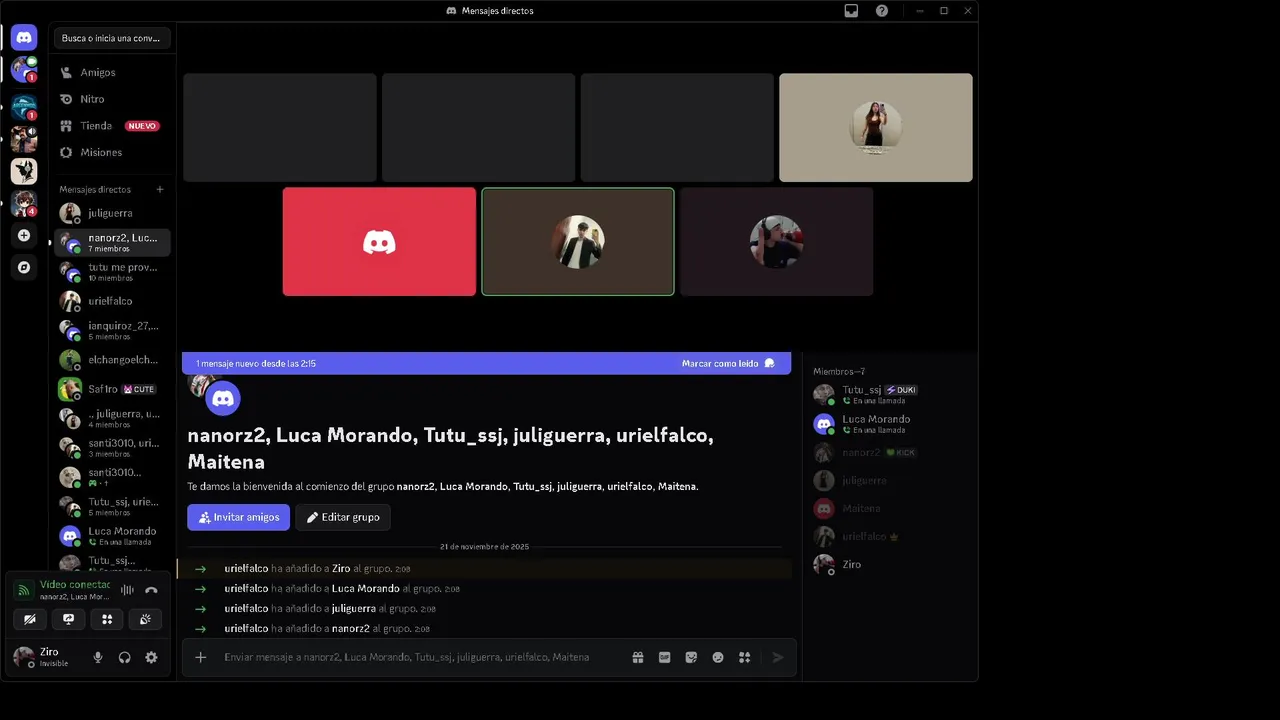Viewport: 1280px width, 720px height.
Task: Open tutu me prov... group DM
Action: (112, 272)
